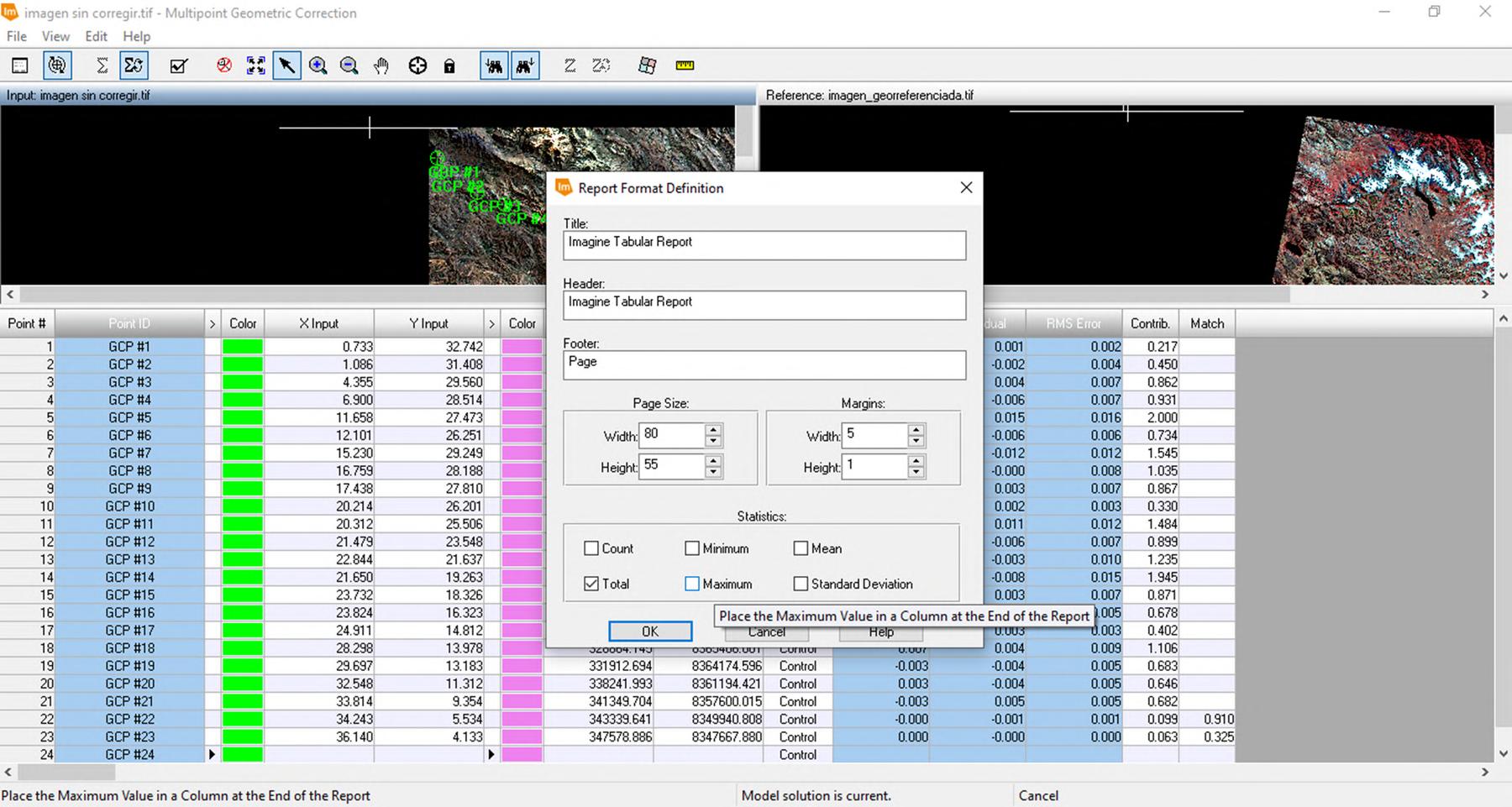Click the zoom in magnifier tool

point(318,66)
